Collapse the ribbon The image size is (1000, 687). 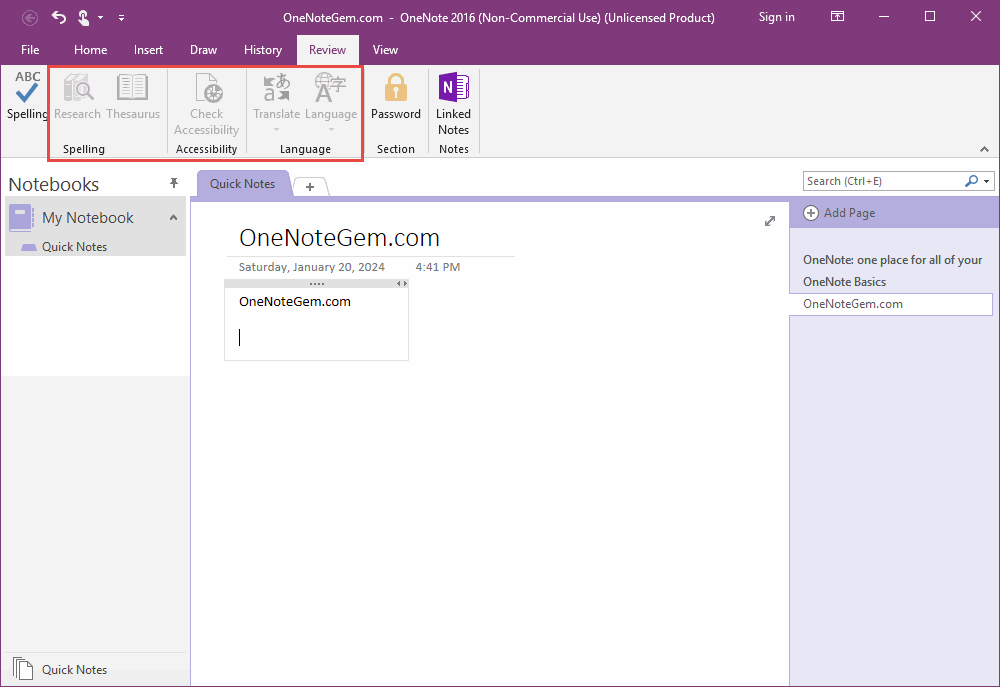click(984, 149)
